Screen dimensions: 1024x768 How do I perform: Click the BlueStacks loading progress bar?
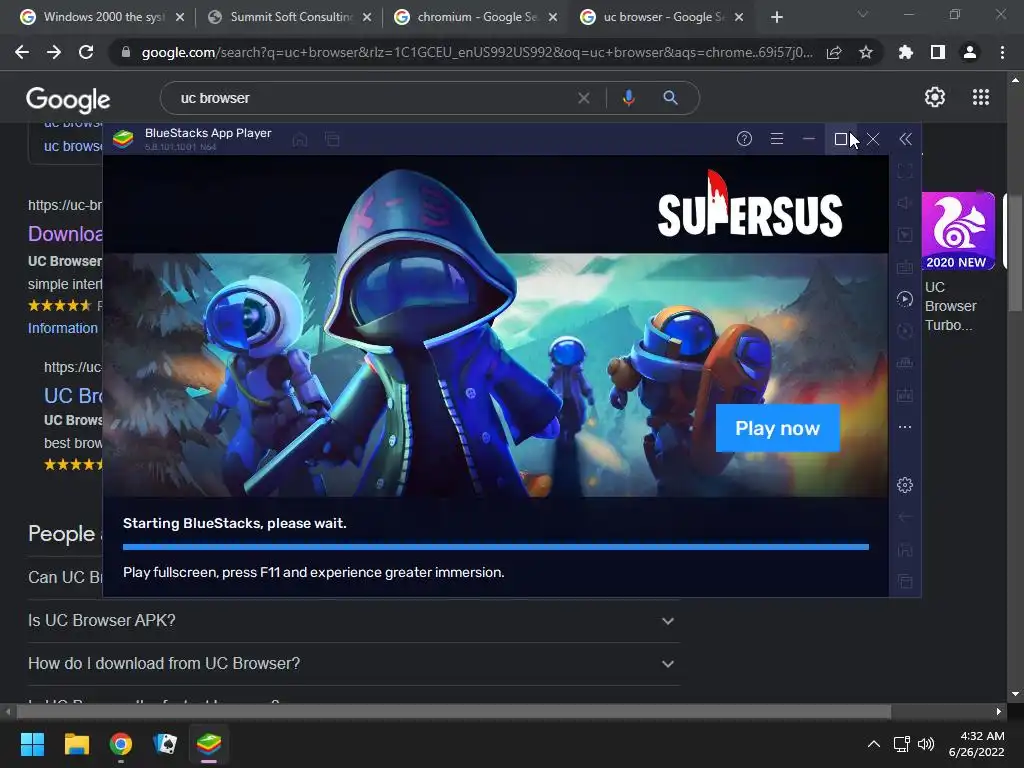[x=496, y=547]
